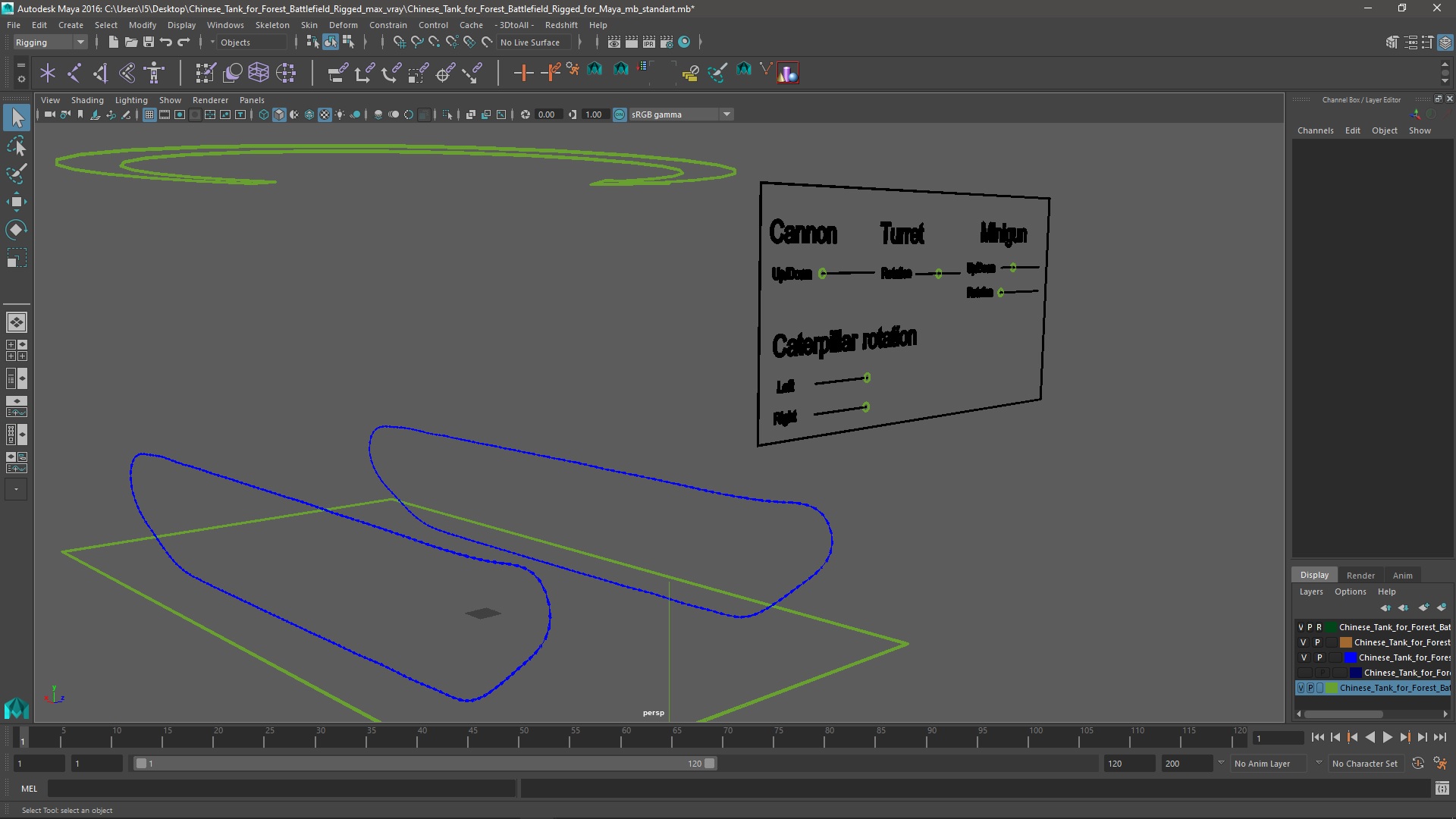Choose the Scale tool in toolbox
The height and width of the screenshot is (819, 1456).
pos(17,258)
